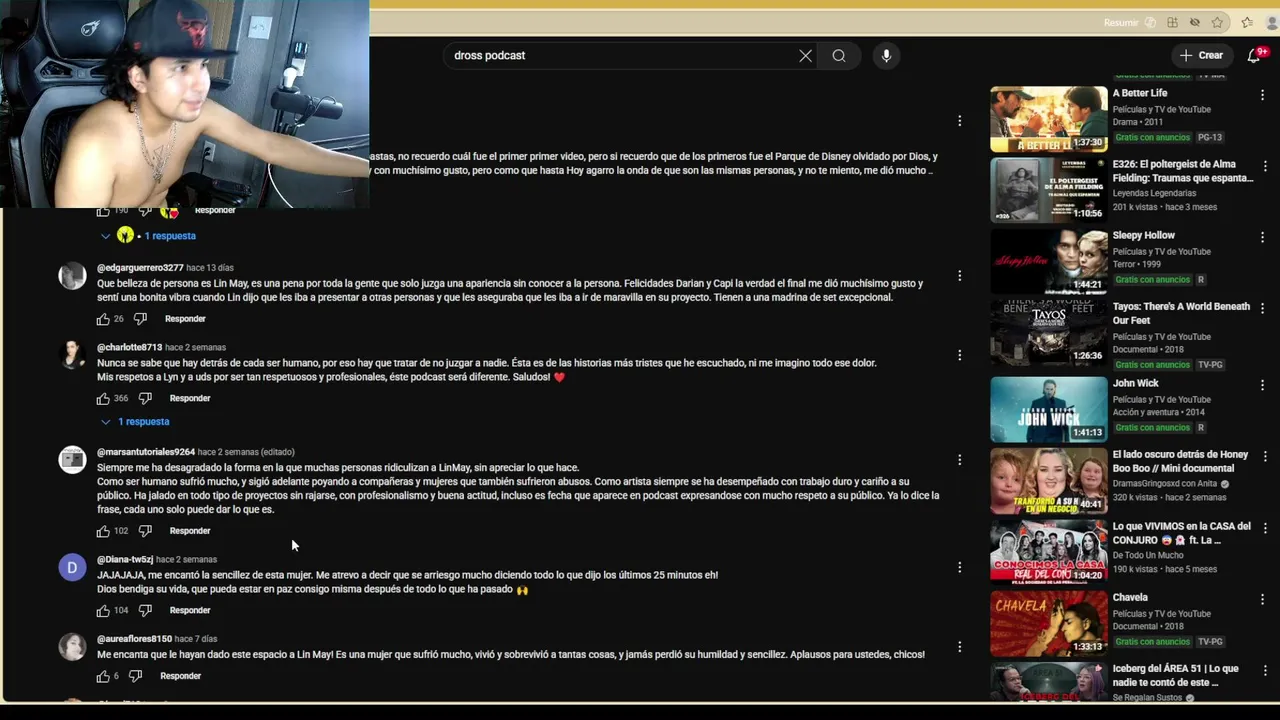
Task: Open @charlotte8713 profile avatar
Action: [x=72, y=355]
